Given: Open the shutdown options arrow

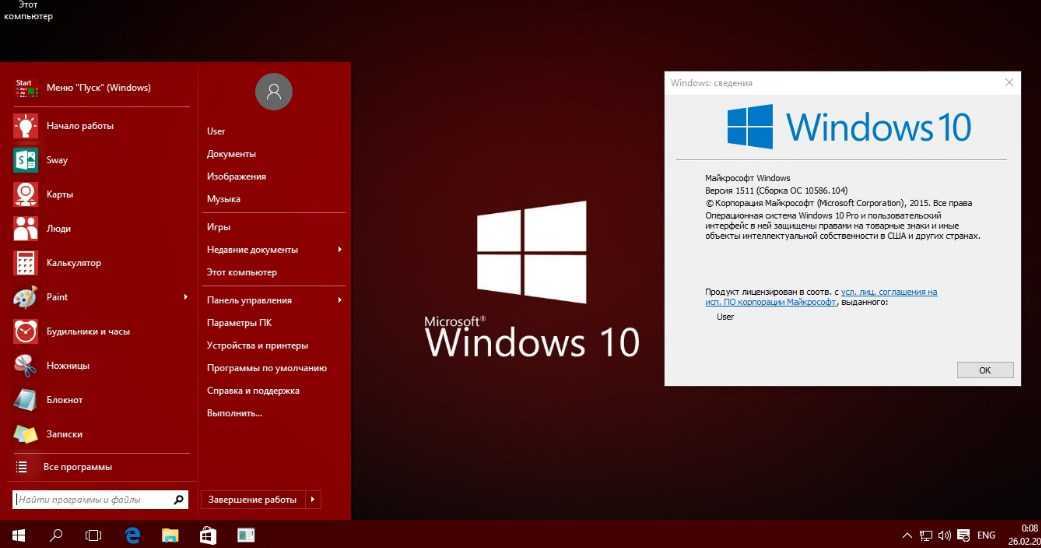Looking at the screenshot, I should [x=313, y=500].
